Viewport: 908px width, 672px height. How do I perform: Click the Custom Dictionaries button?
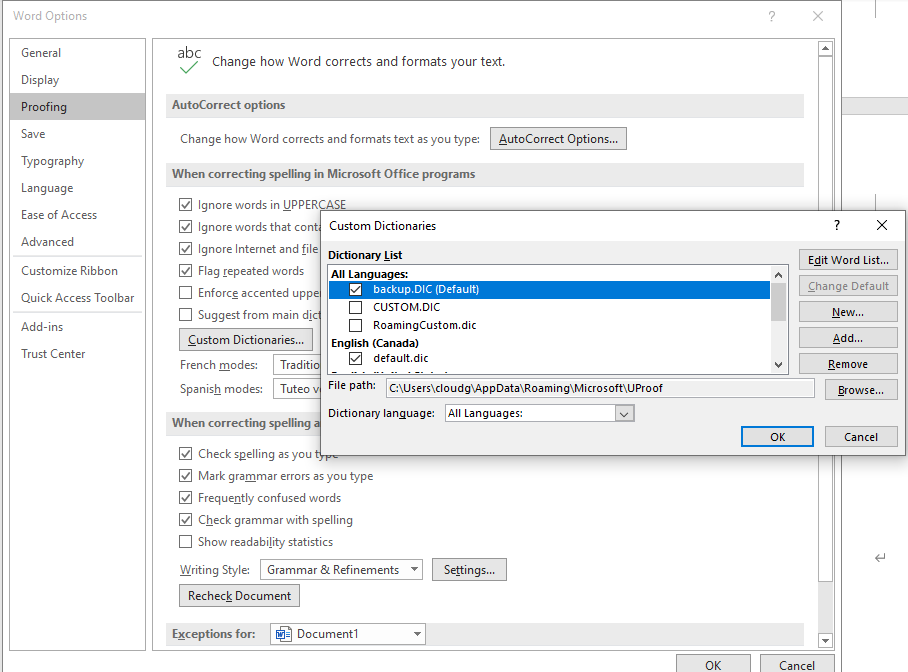click(246, 340)
